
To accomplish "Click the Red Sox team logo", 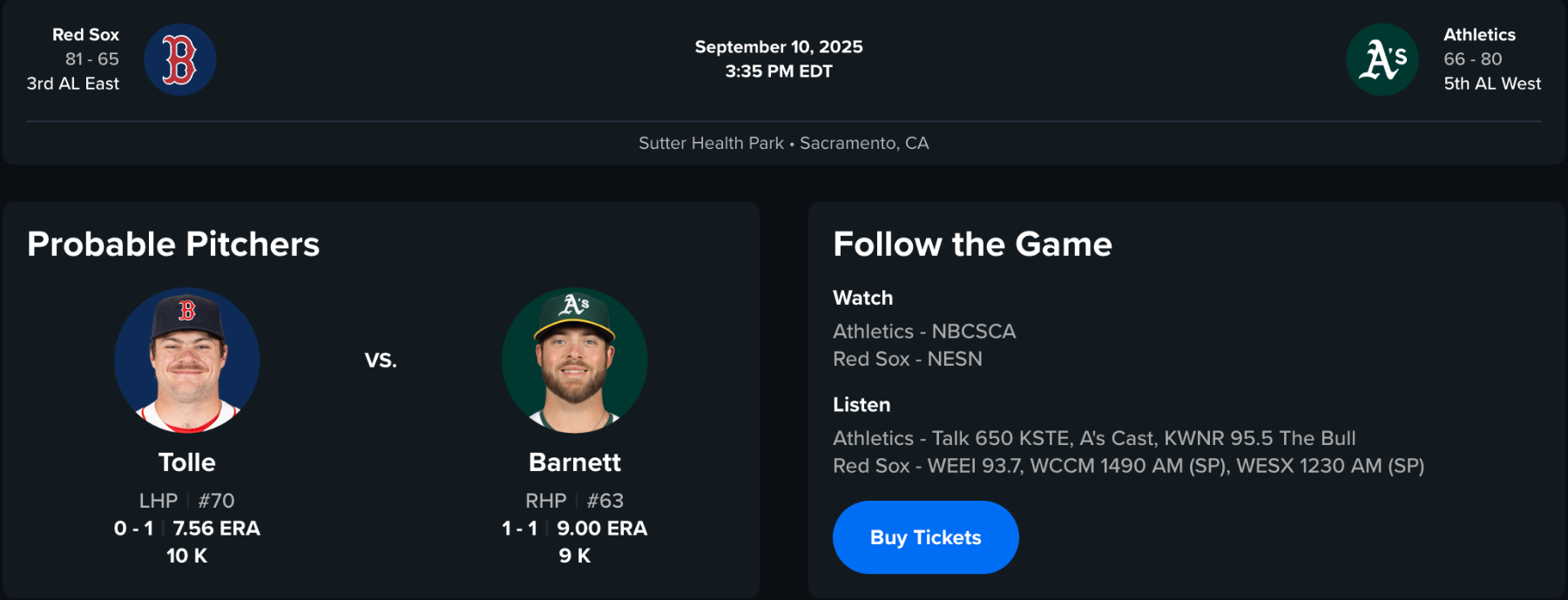I will pyautogui.click(x=179, y=59).
